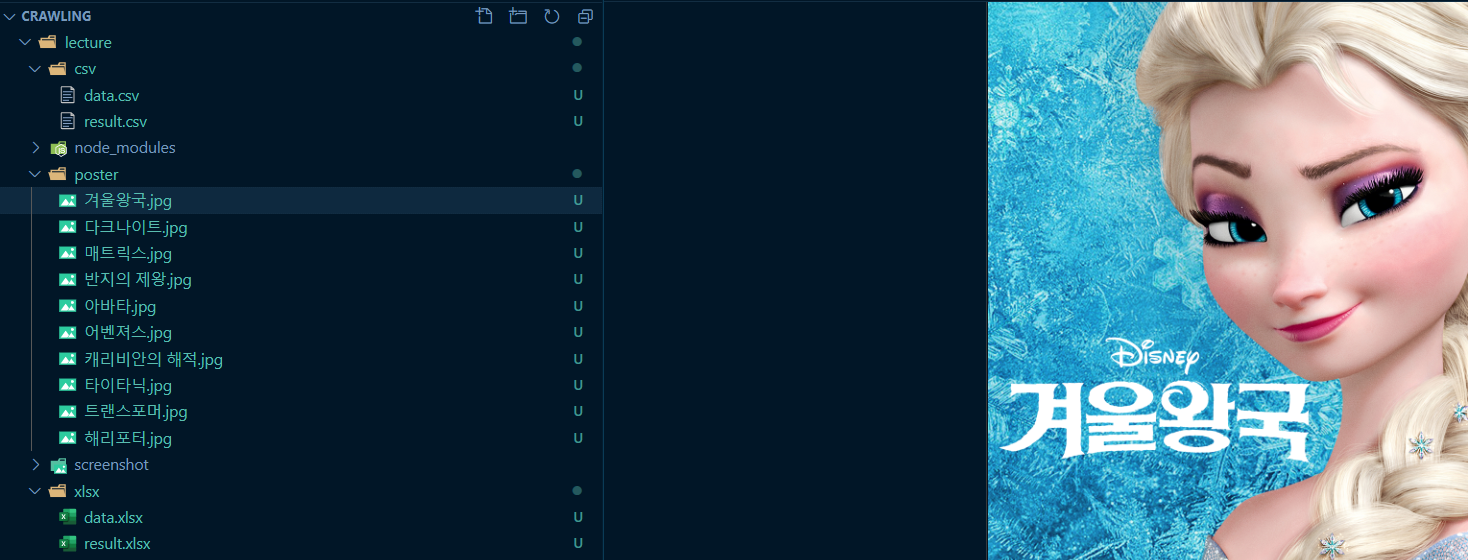This screenshot has height=560, width=1468.
Task: Click the untracked U badge on data.csv
Action: pyautogui.click(x=578, y=95)
